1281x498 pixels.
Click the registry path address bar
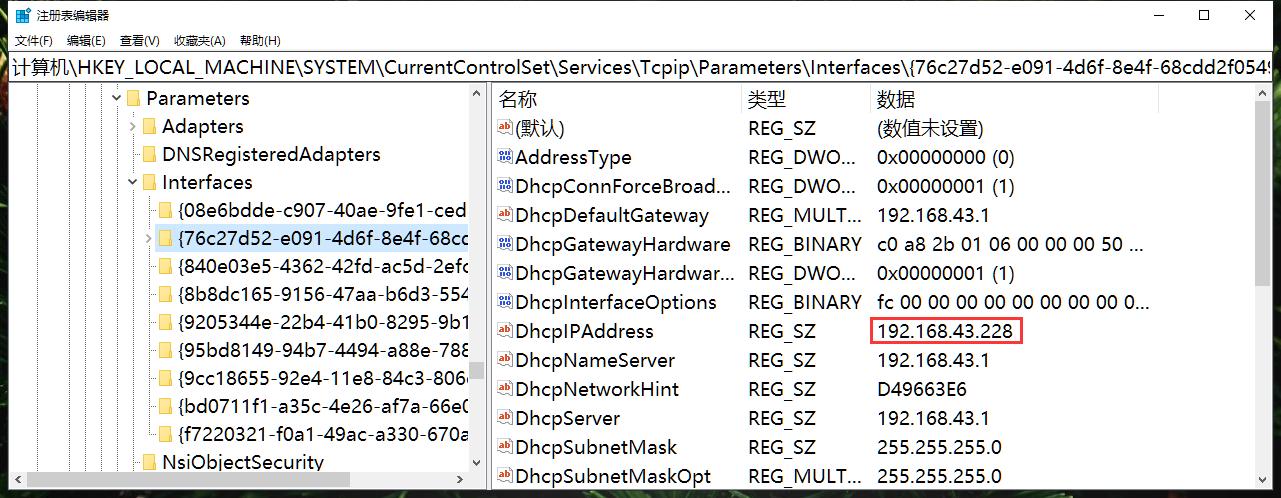pos(640,68)
